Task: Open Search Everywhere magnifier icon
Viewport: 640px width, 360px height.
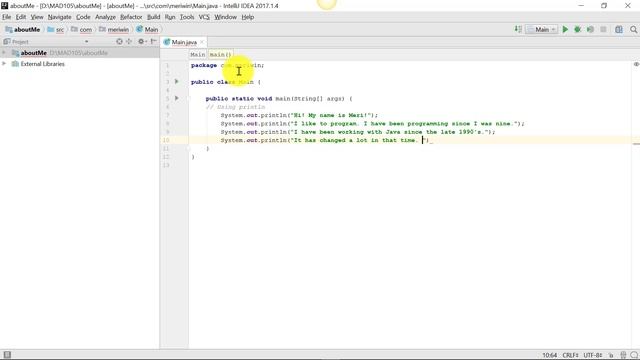Action: (x=633, y=29)
